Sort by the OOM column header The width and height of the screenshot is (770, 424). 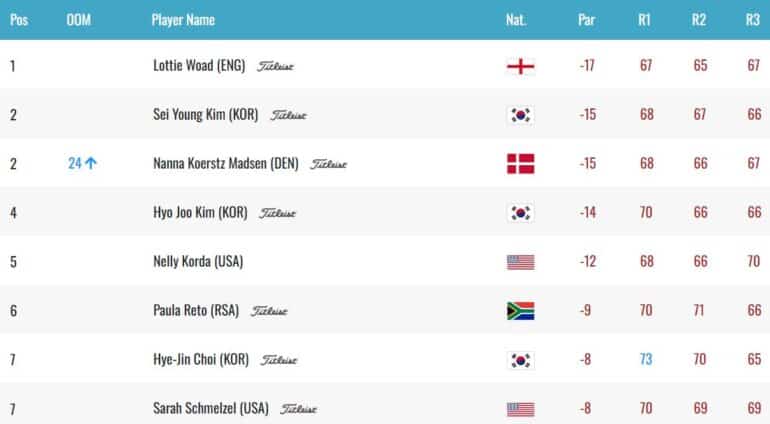pos(79,20)
